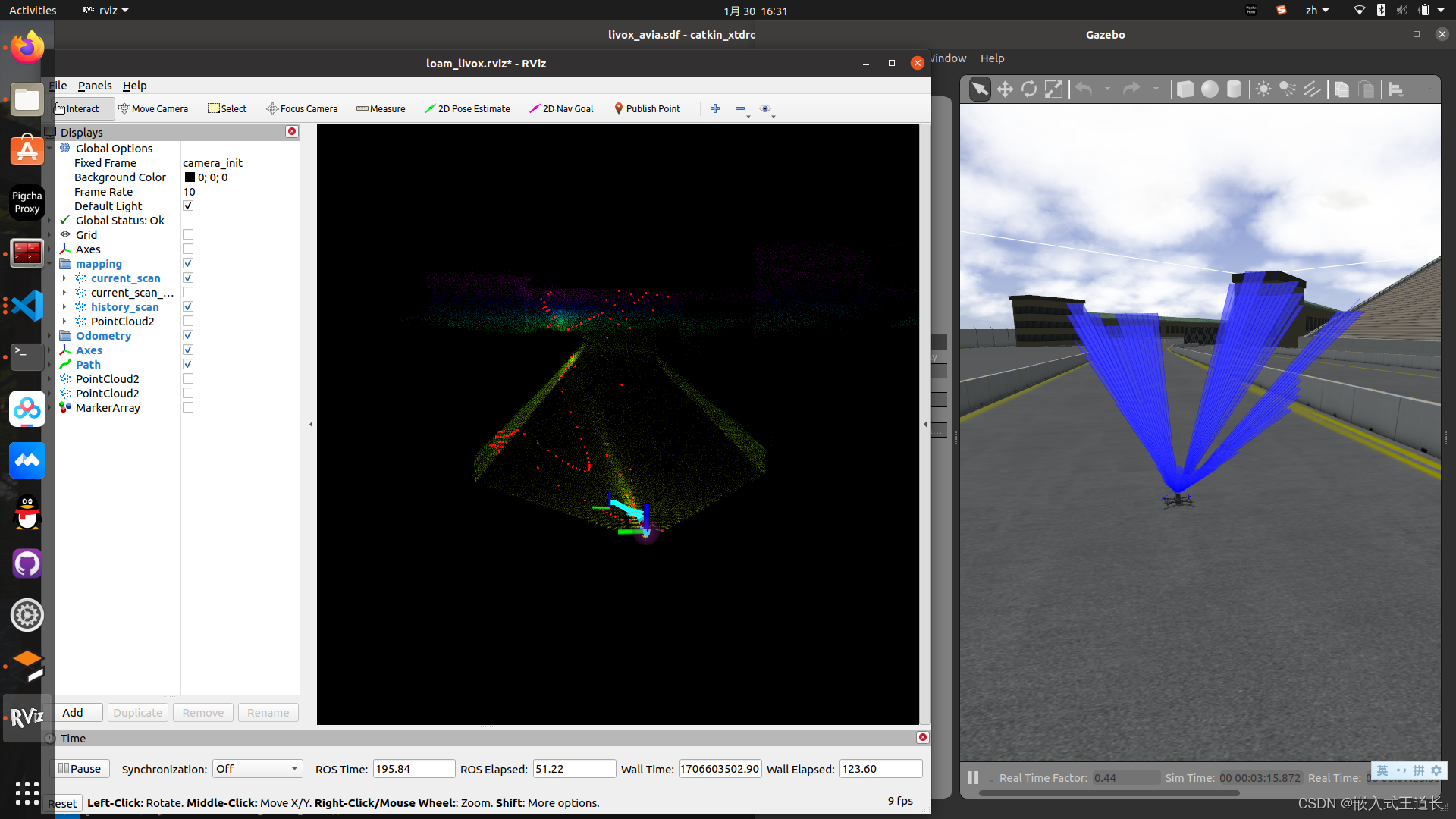Pause the Gazebo simulation

click(973, 777)
